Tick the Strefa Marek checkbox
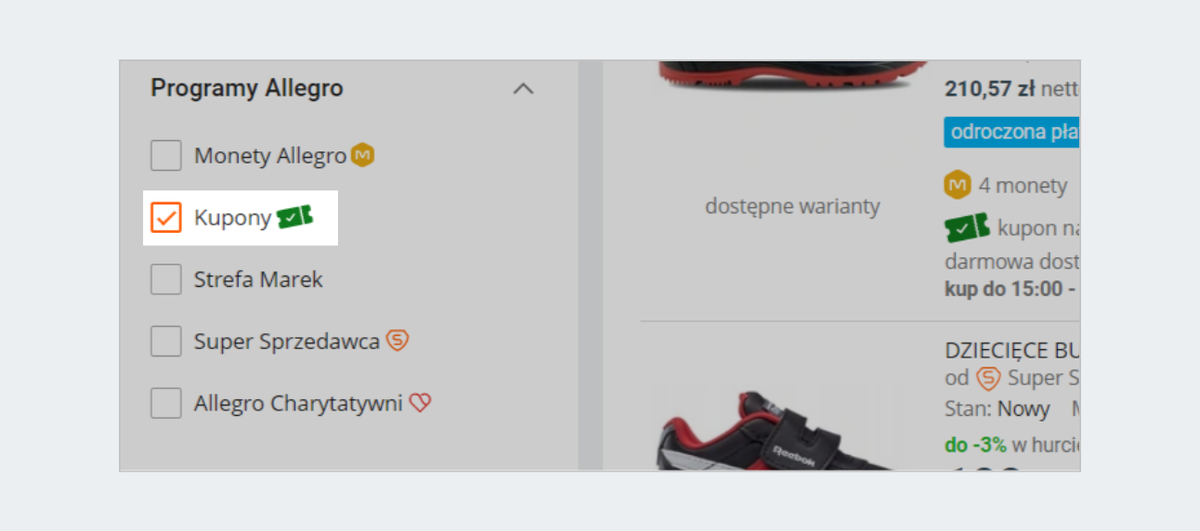 point(166,279)
